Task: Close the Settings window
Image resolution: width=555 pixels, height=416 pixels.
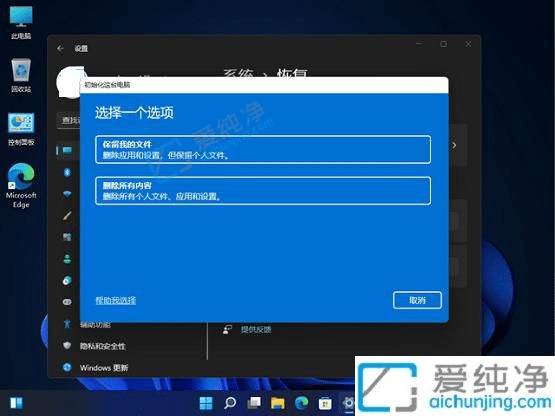Action: pyautogui.click(x=468, y=44)
